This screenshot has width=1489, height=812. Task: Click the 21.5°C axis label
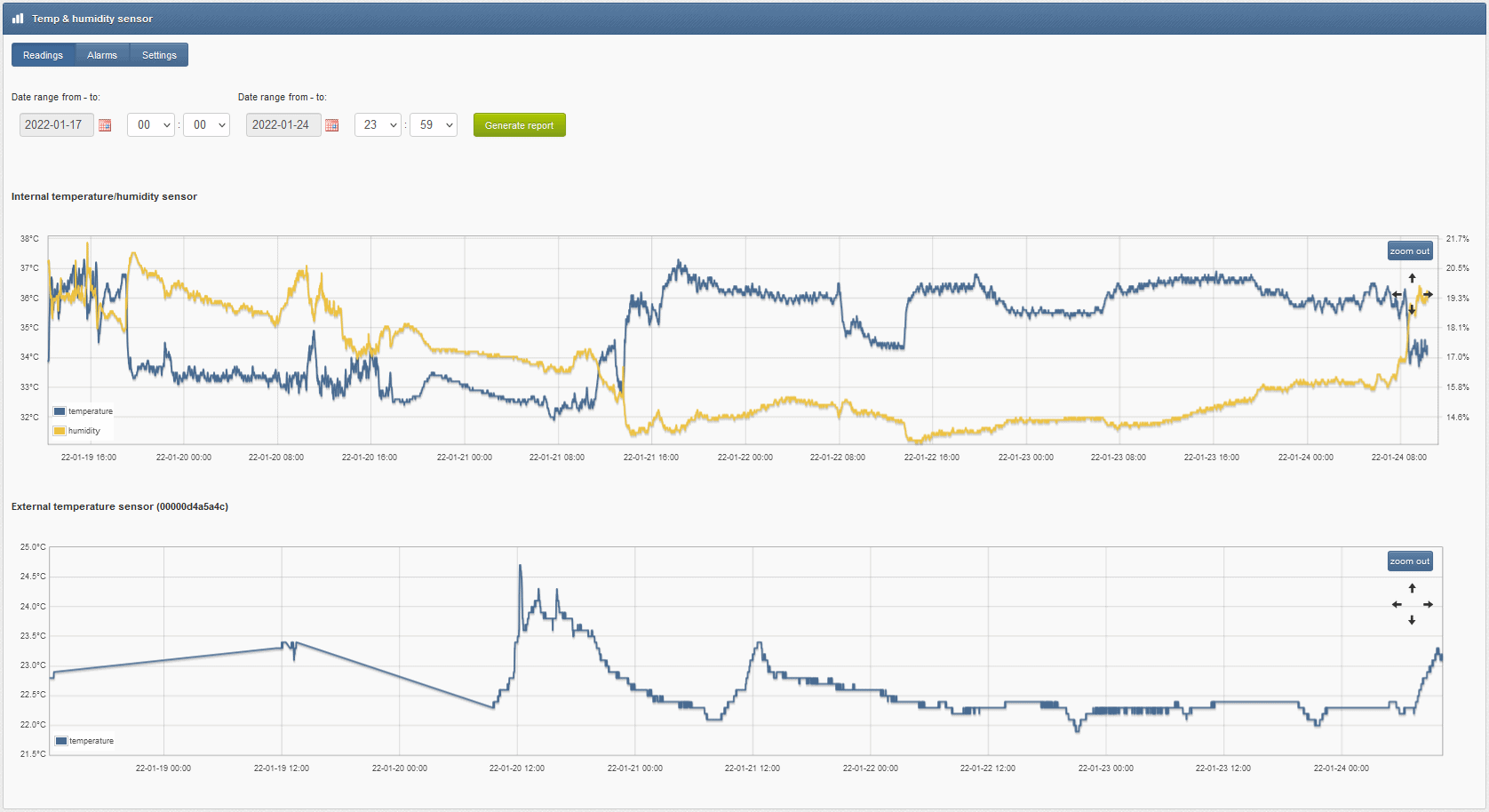pyautogui.click(x=33, y=754)
